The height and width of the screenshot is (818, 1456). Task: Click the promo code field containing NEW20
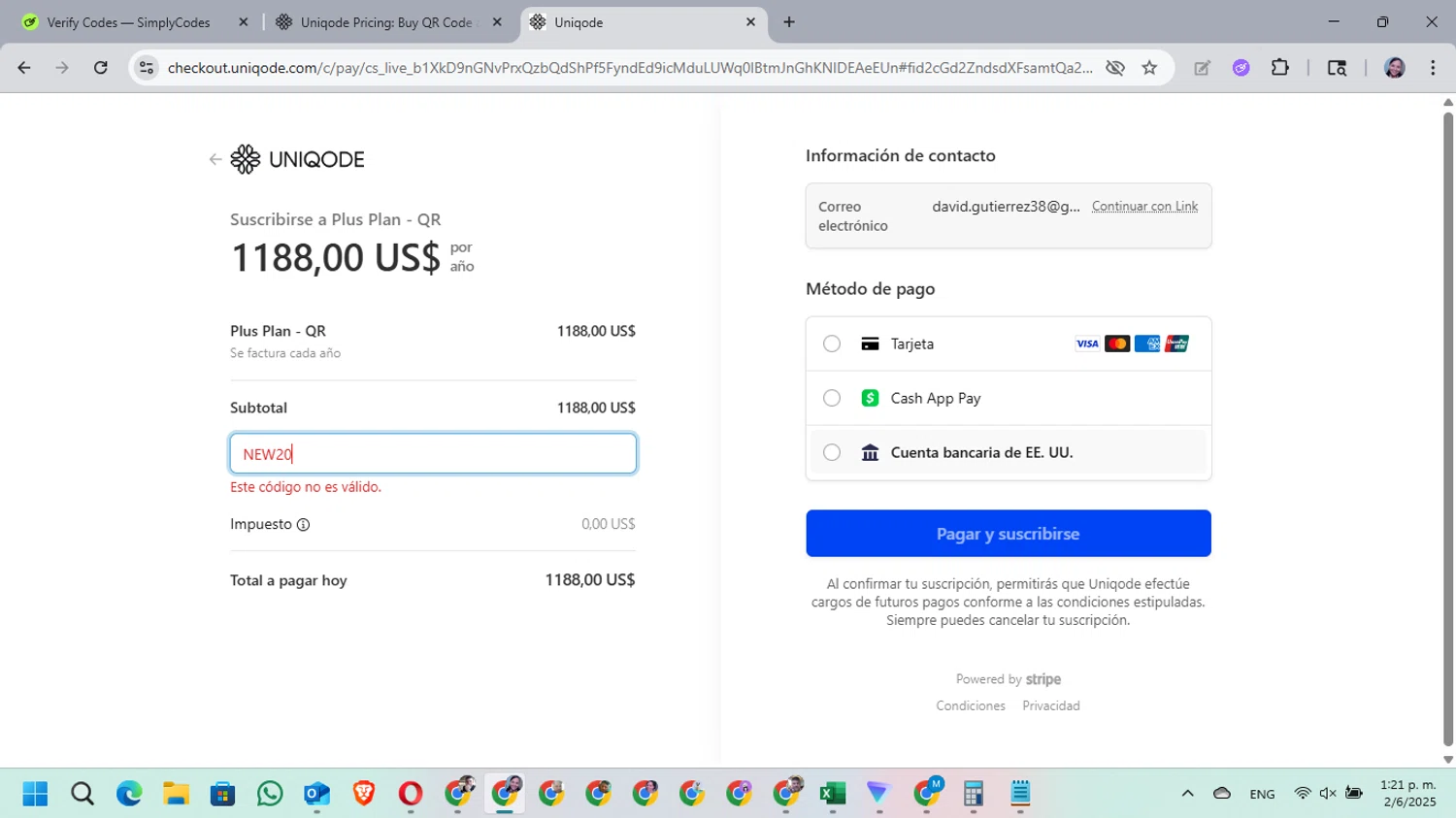[433, 453]
